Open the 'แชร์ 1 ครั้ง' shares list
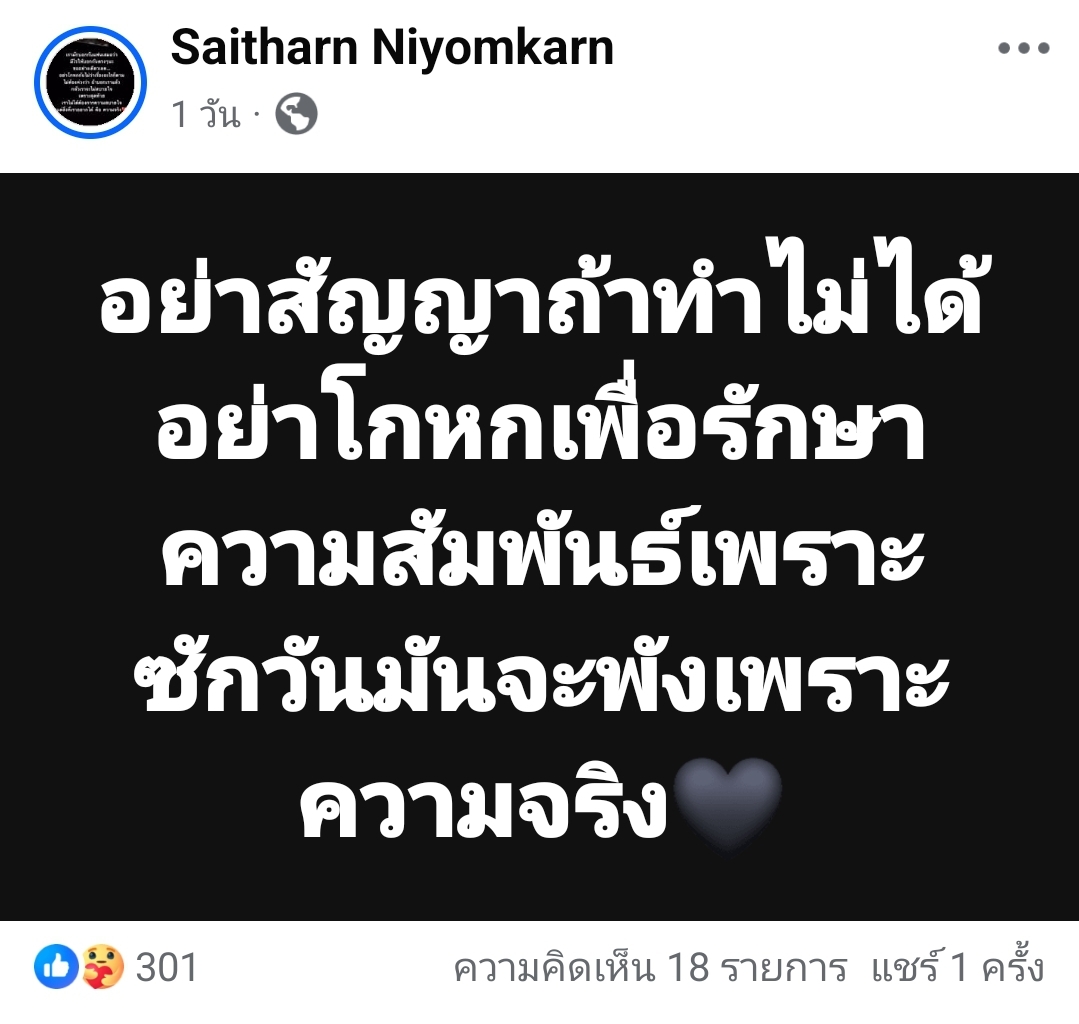Viewport: 1079px width, 1024px height. (958, 966)
